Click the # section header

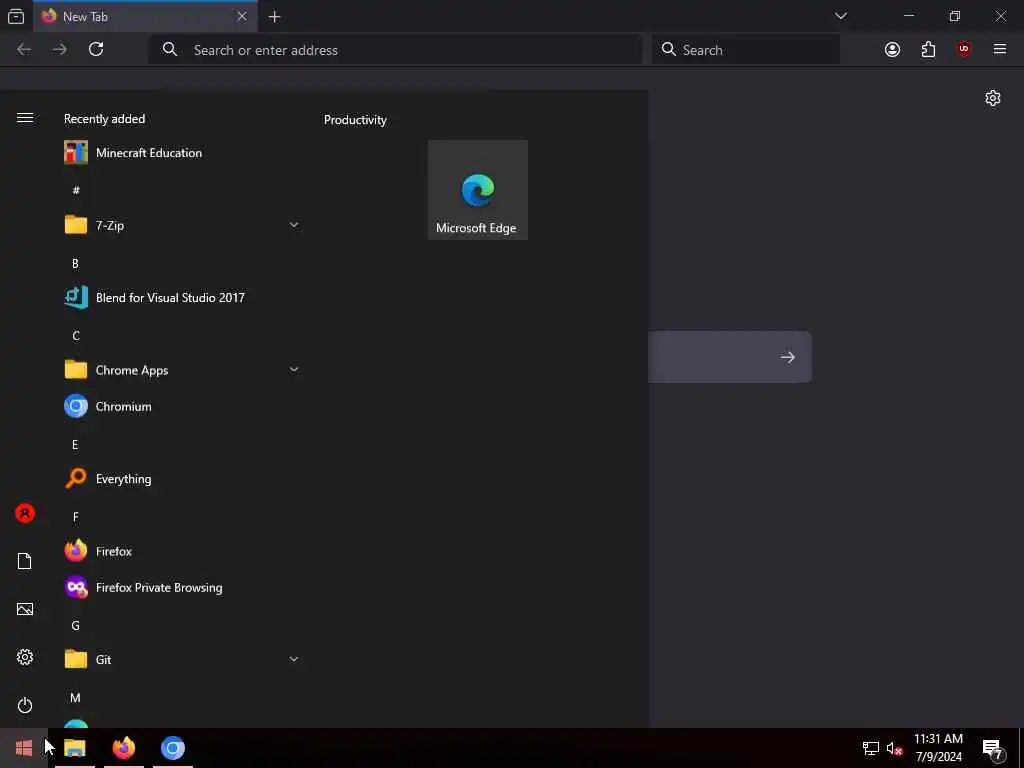(76, 190)
